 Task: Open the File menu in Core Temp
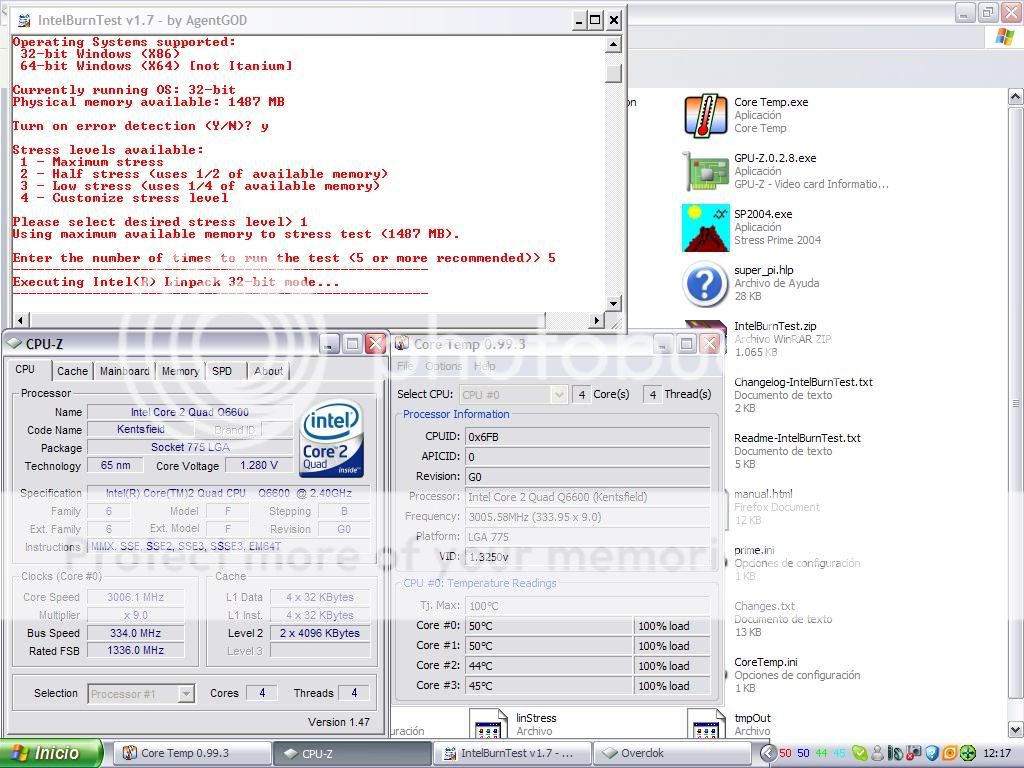point(406,366)
